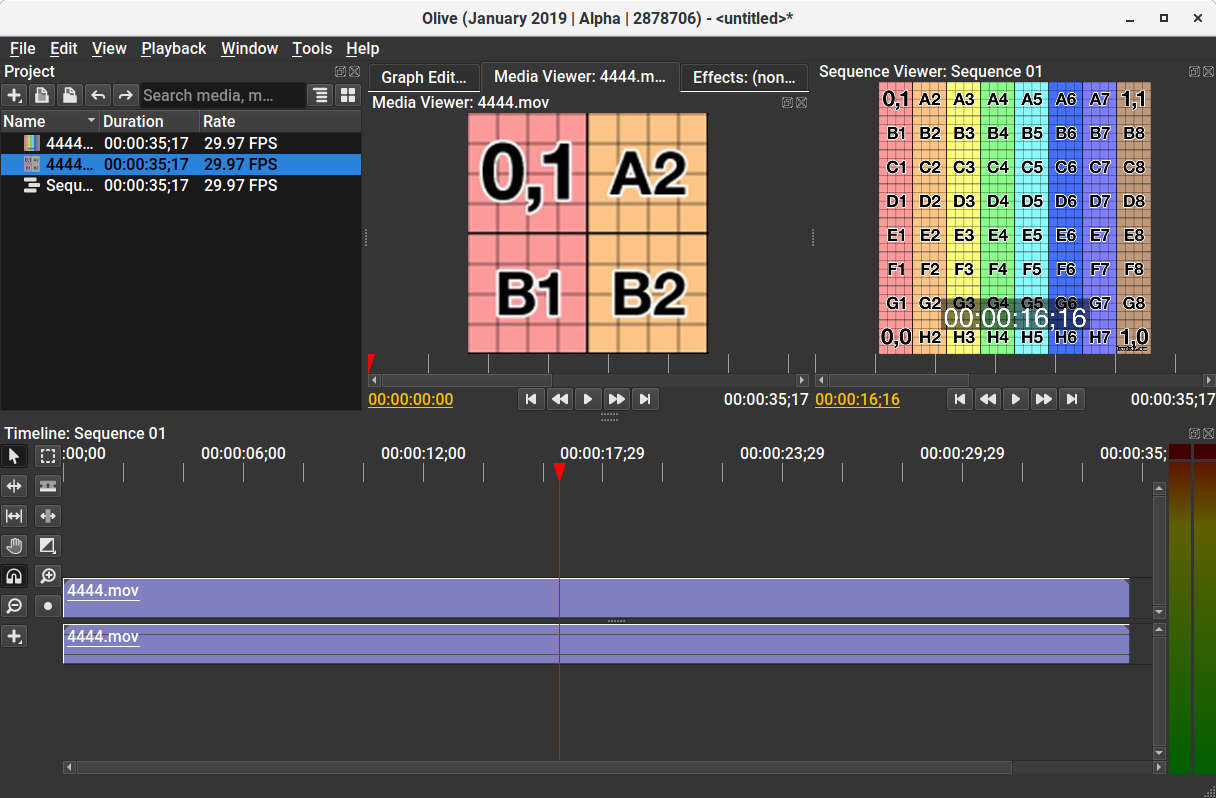Select the Transition tool
The image size is (1216, 798).
coord(47,546)
